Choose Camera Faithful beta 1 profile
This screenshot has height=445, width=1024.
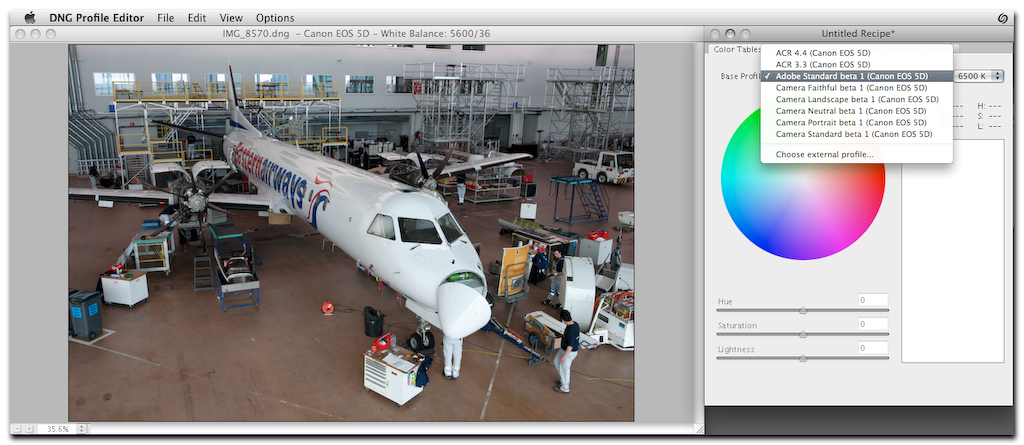(856, 88)
